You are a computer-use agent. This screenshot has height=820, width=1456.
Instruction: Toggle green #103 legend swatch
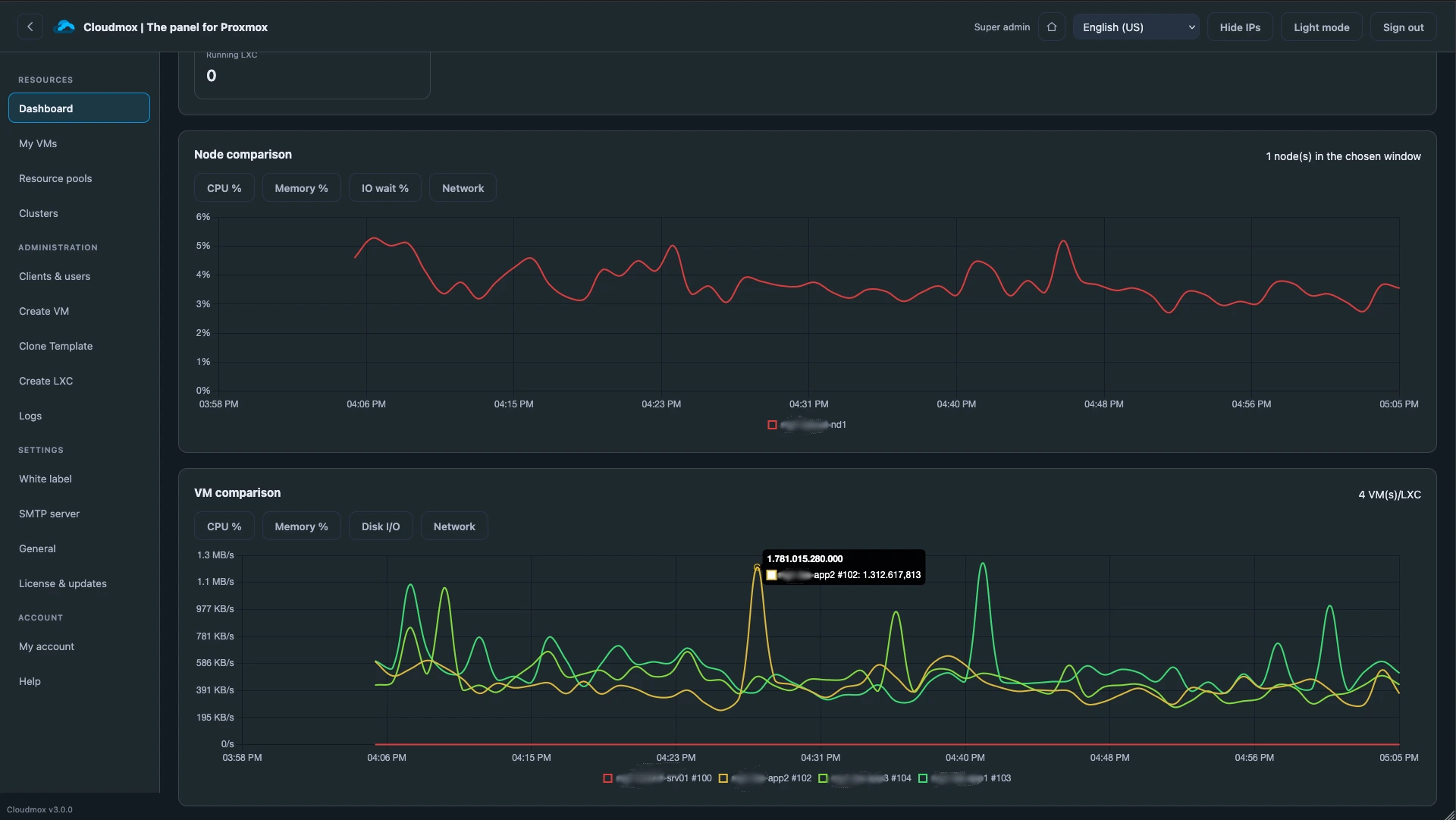tap(923, 778)
